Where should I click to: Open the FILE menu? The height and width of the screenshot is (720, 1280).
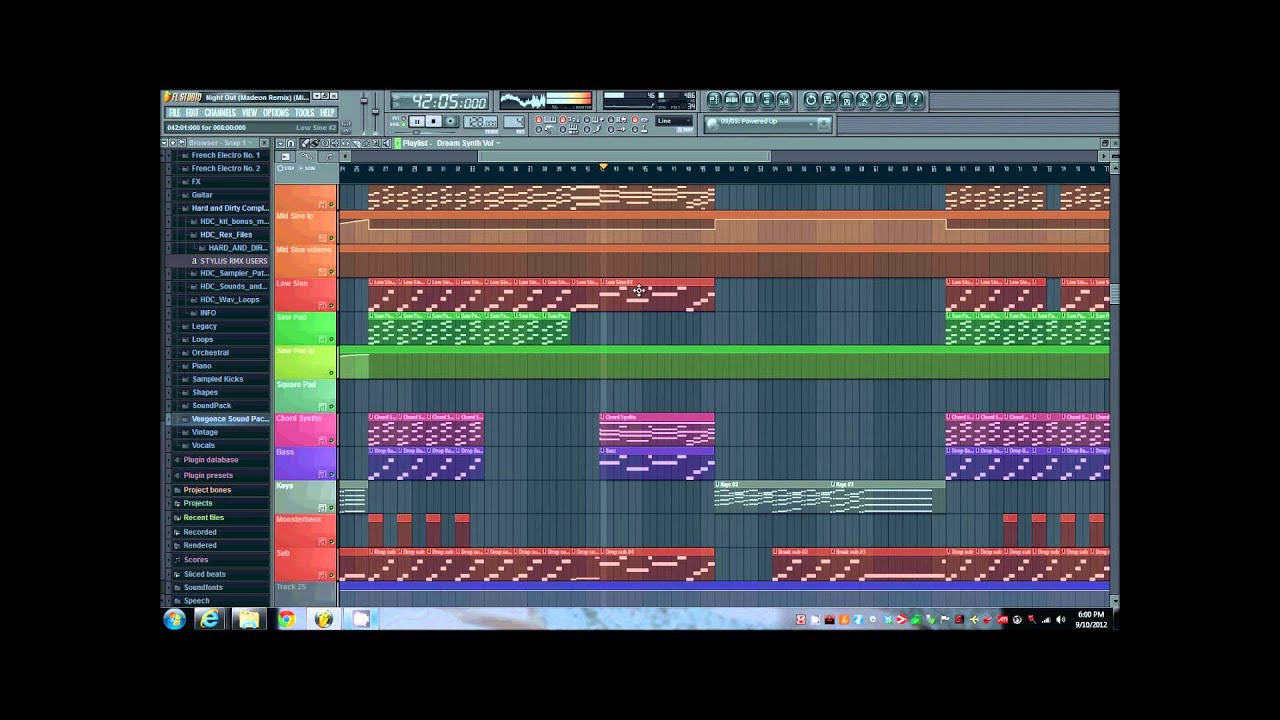[x=174, y=113]
